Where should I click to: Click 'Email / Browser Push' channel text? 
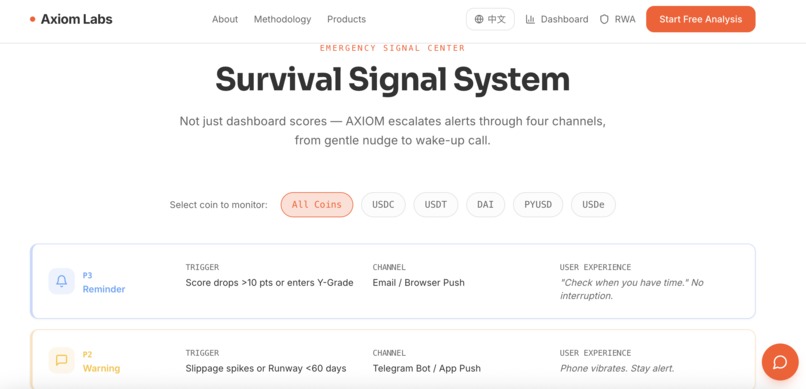pyautogui.click(x=418, y=283)
